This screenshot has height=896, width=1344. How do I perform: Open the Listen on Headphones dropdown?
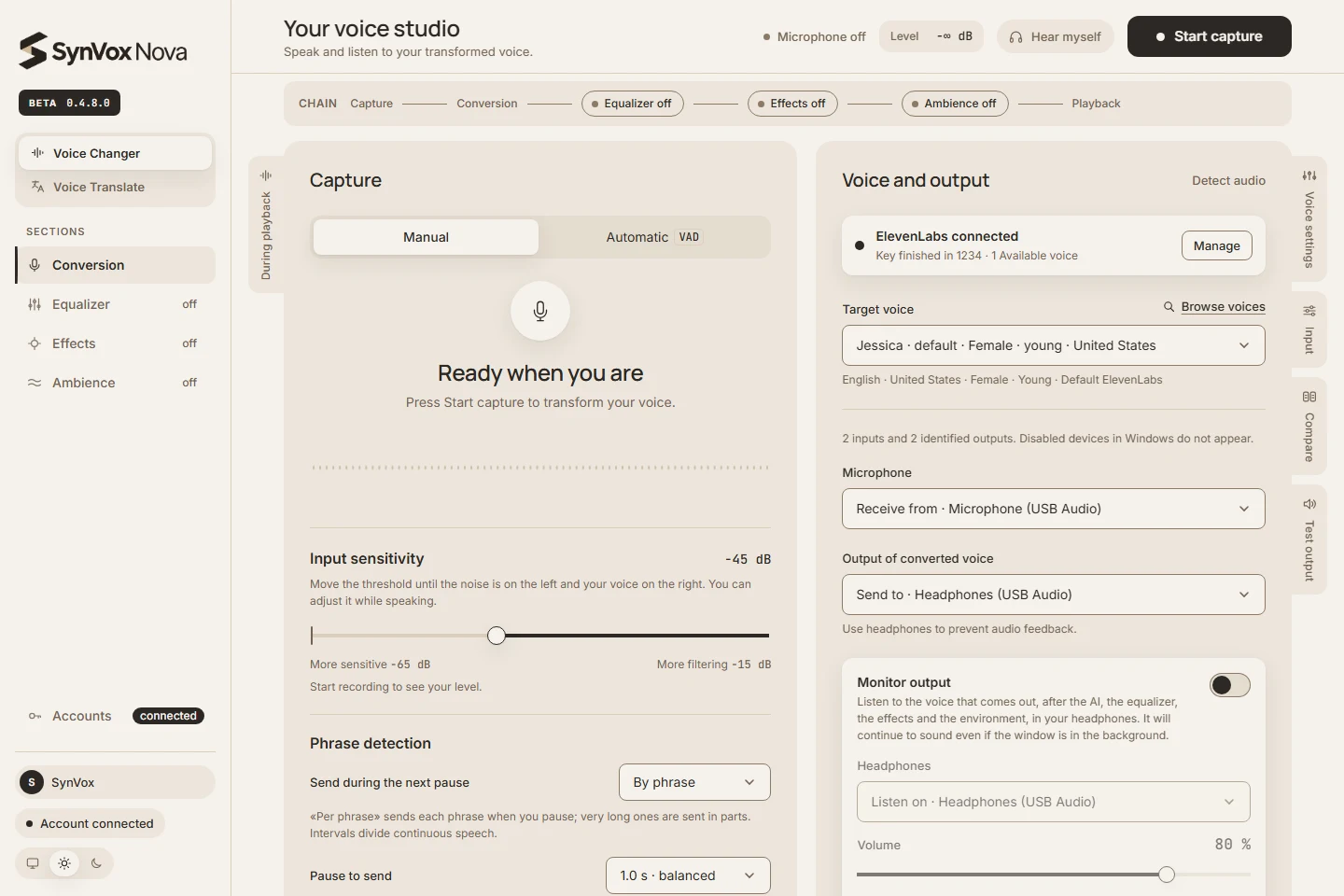click(x=1054, y=802)
